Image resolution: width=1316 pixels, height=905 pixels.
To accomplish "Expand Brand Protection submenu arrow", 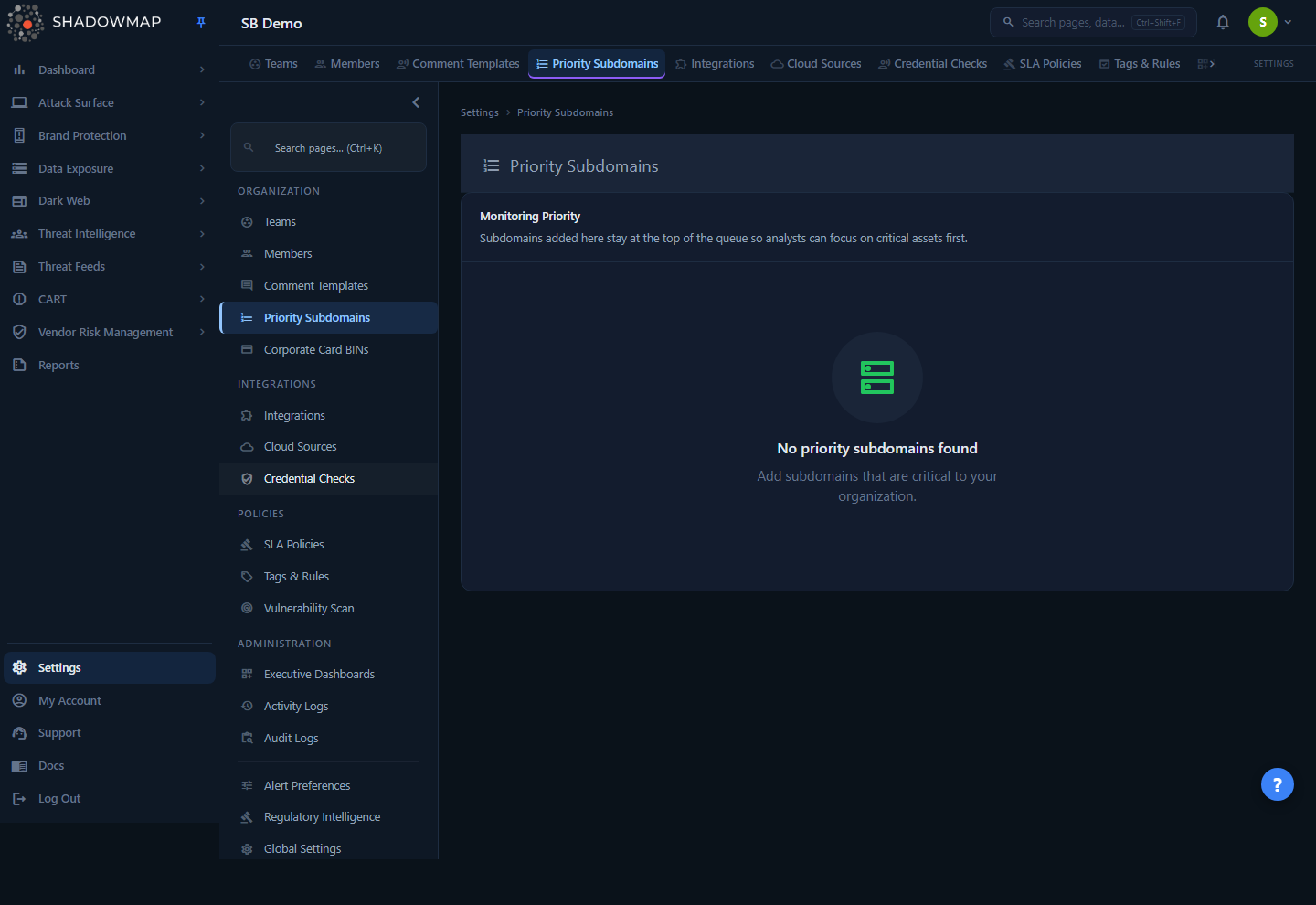I will [x=202, y=135].
